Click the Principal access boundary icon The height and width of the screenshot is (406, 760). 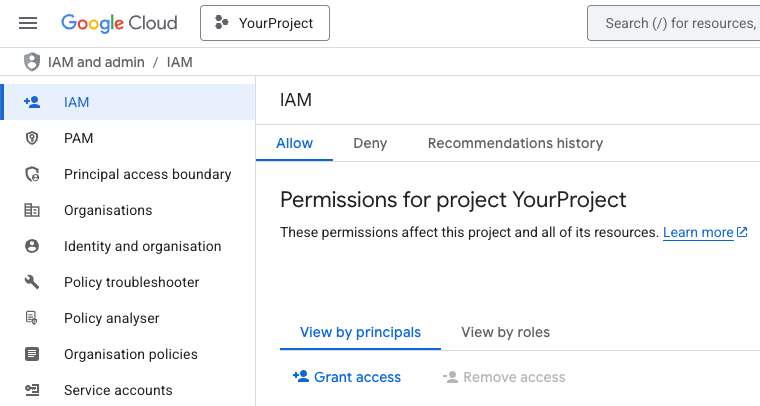click(x=32, y=174)
